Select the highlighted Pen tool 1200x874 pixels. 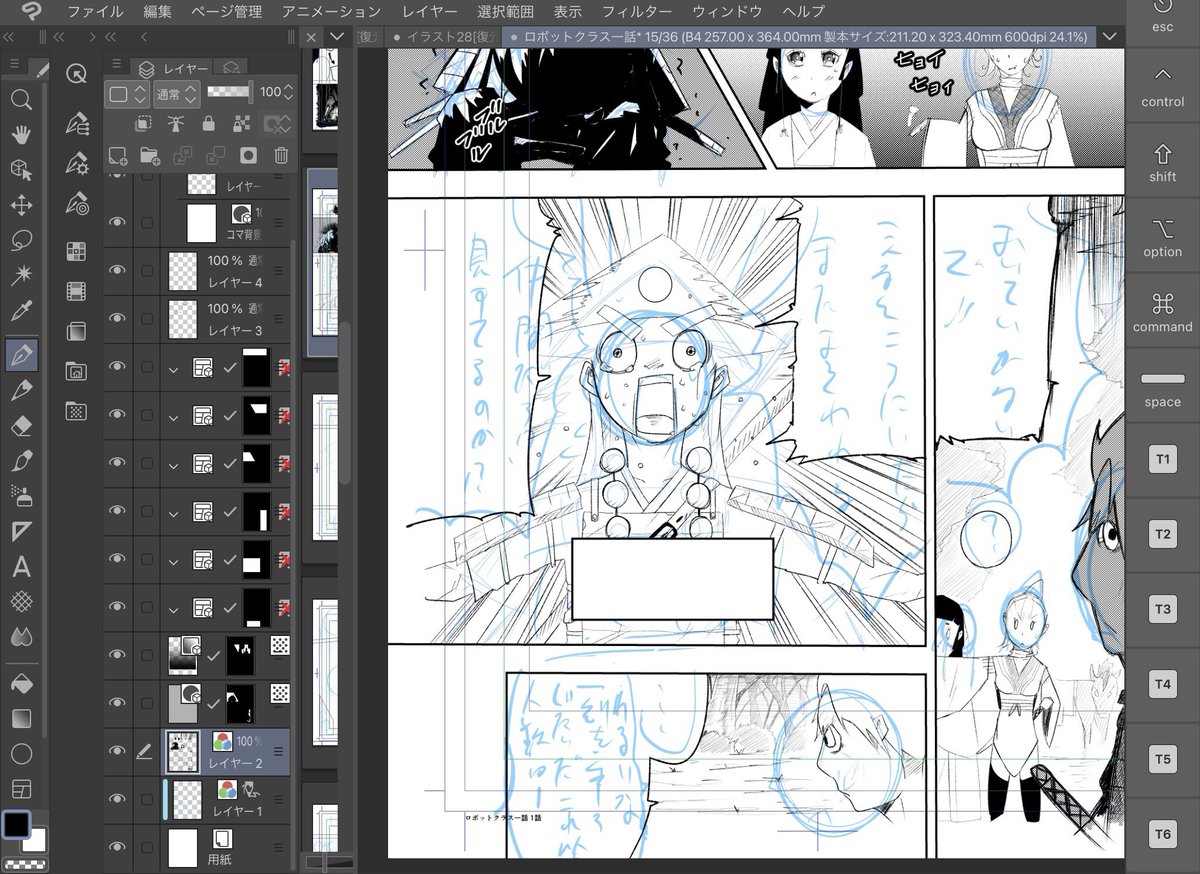pyautogui.click(x=21, y=353)
